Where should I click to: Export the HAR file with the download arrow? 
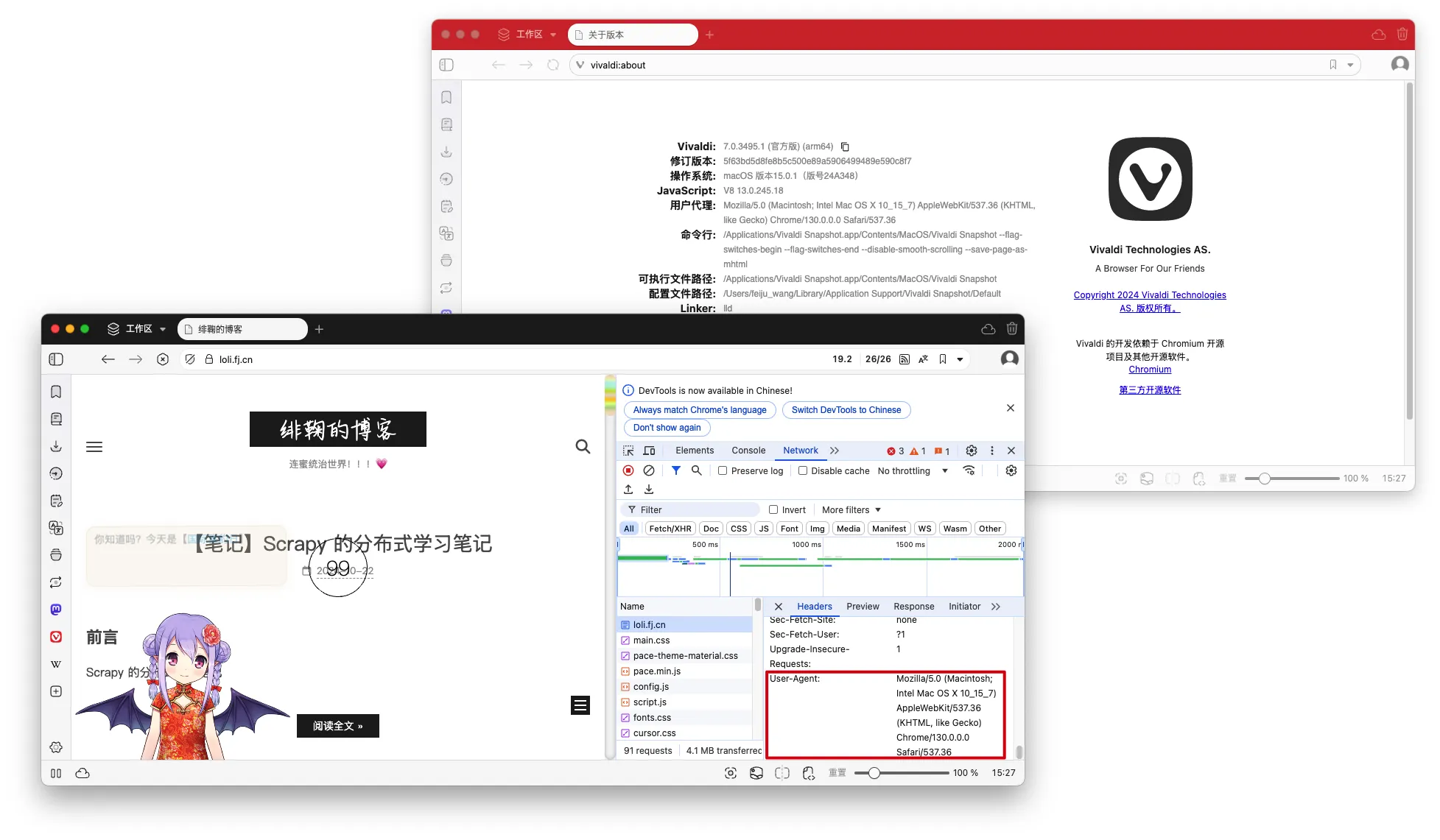pos(649,490)
